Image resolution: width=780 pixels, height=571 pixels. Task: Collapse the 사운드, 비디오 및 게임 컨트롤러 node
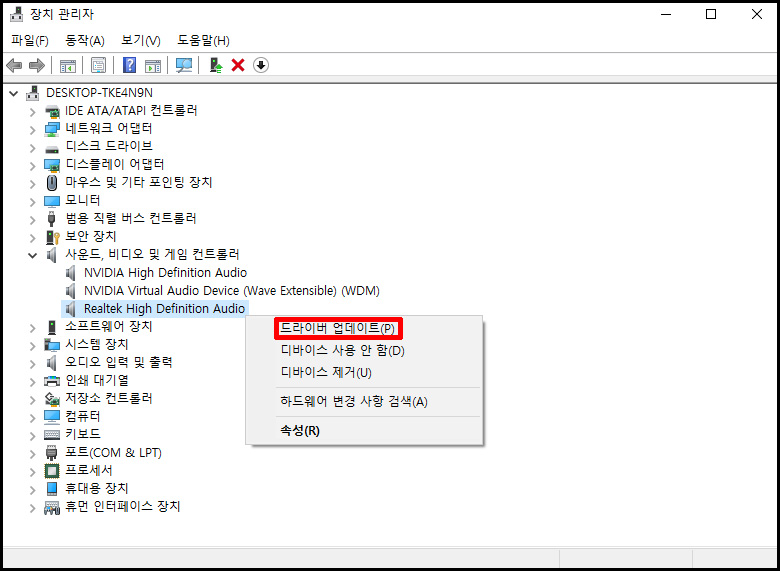click(x=33, y=255)
